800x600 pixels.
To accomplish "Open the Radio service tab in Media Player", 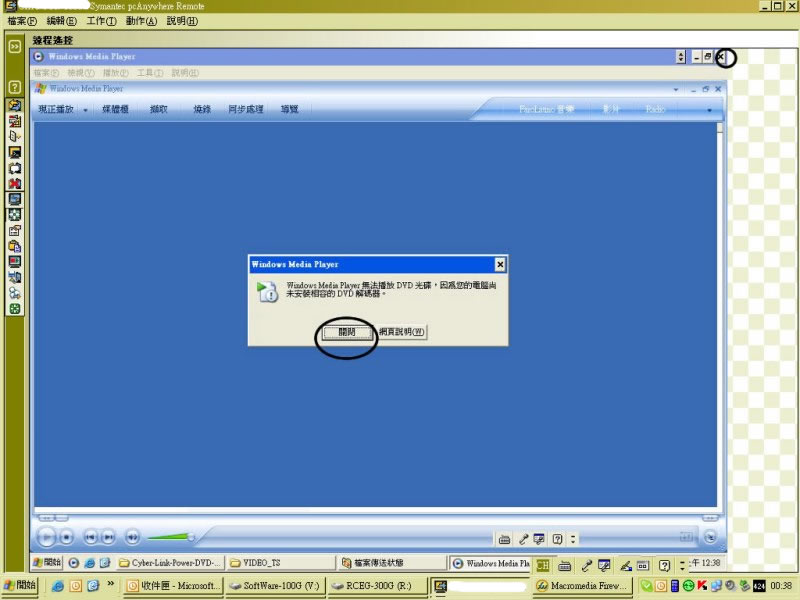I will 656,109.
